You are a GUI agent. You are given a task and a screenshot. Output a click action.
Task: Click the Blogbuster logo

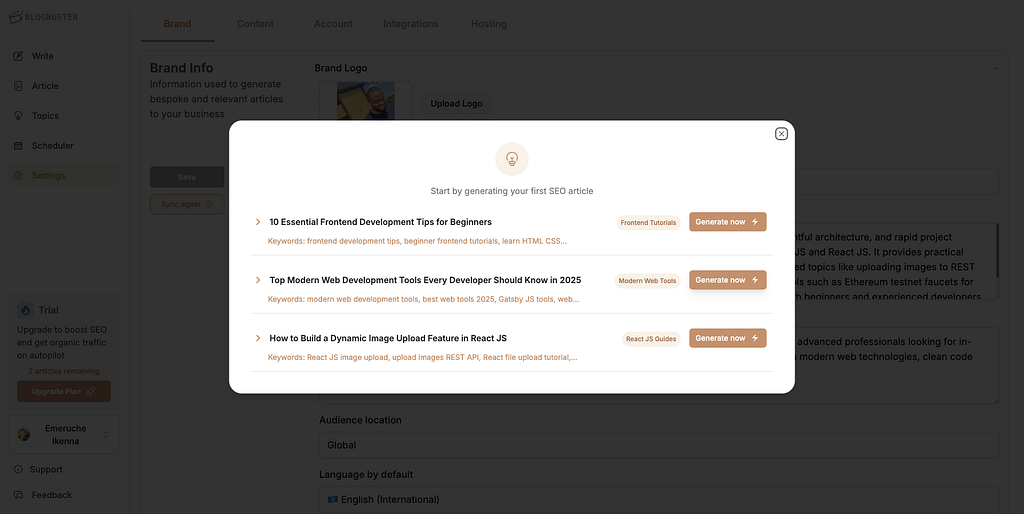43,16
